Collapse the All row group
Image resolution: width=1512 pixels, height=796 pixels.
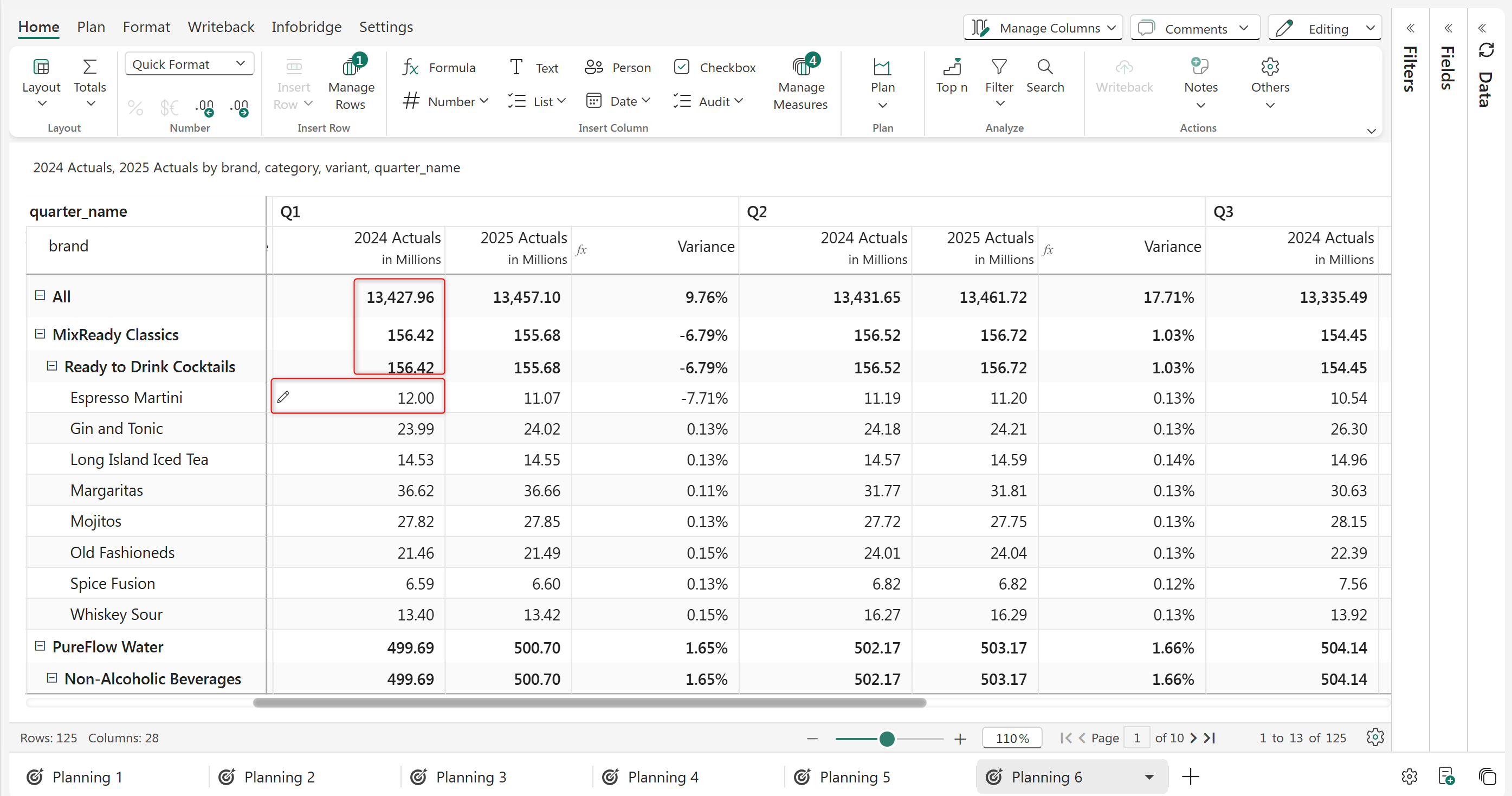point(40,295)
